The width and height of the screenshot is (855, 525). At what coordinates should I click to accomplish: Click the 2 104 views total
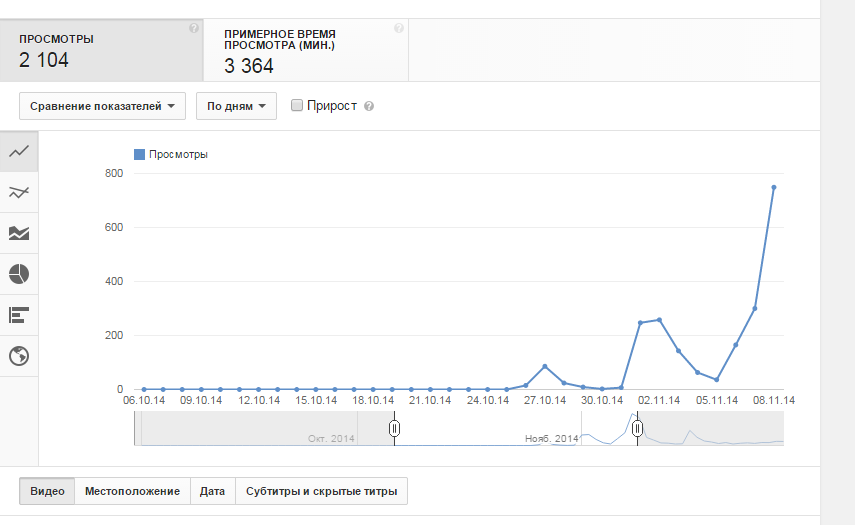pyautogui.click(x=44, y=60)
